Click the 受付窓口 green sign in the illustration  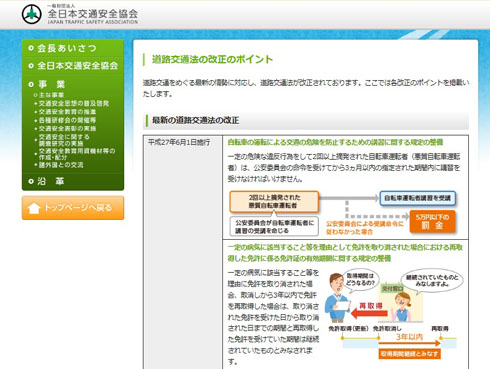[x=392, y=289]
